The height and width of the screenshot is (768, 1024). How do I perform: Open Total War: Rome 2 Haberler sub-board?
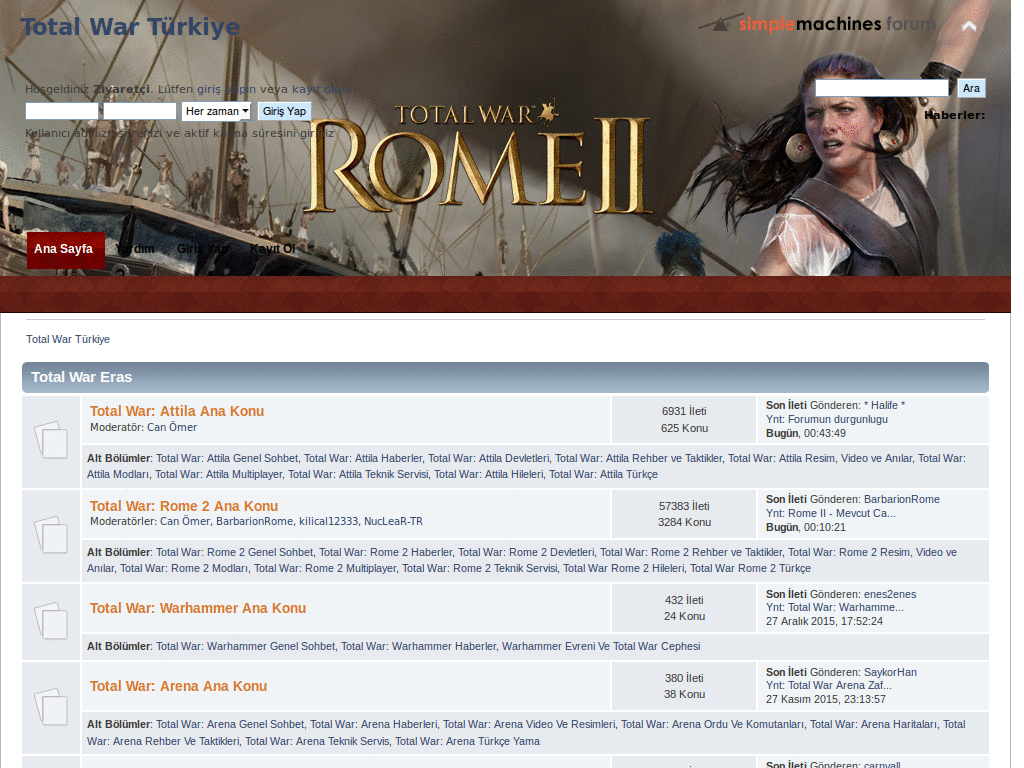pyautogui.click(x=385, y=552)
